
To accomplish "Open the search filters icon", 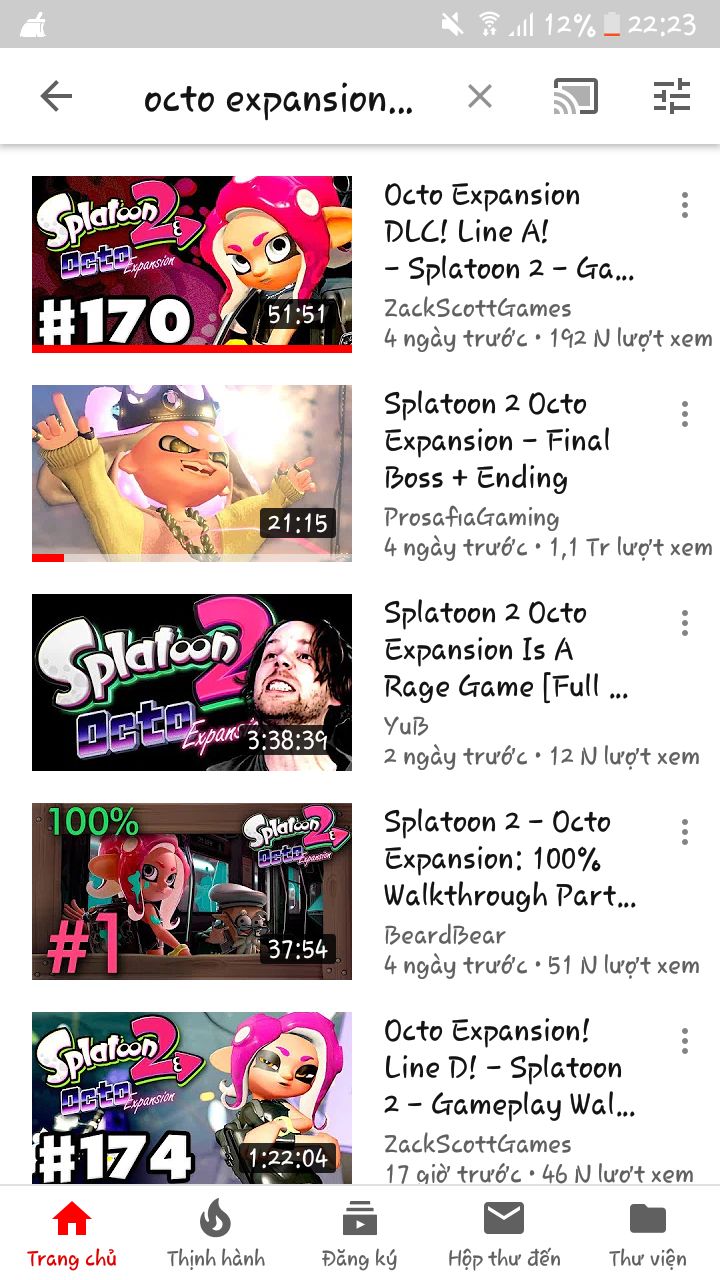I will pos(672,97).
